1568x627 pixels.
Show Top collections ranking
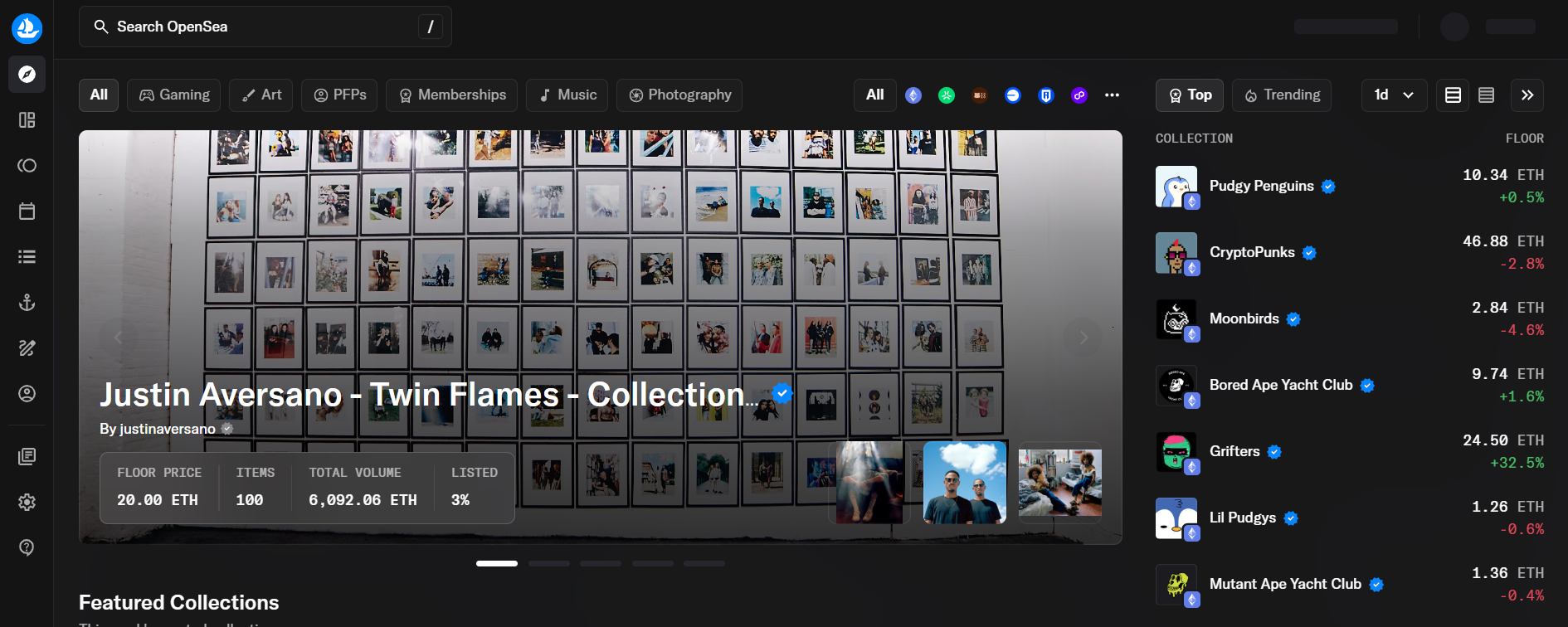tap(1190, 95)
